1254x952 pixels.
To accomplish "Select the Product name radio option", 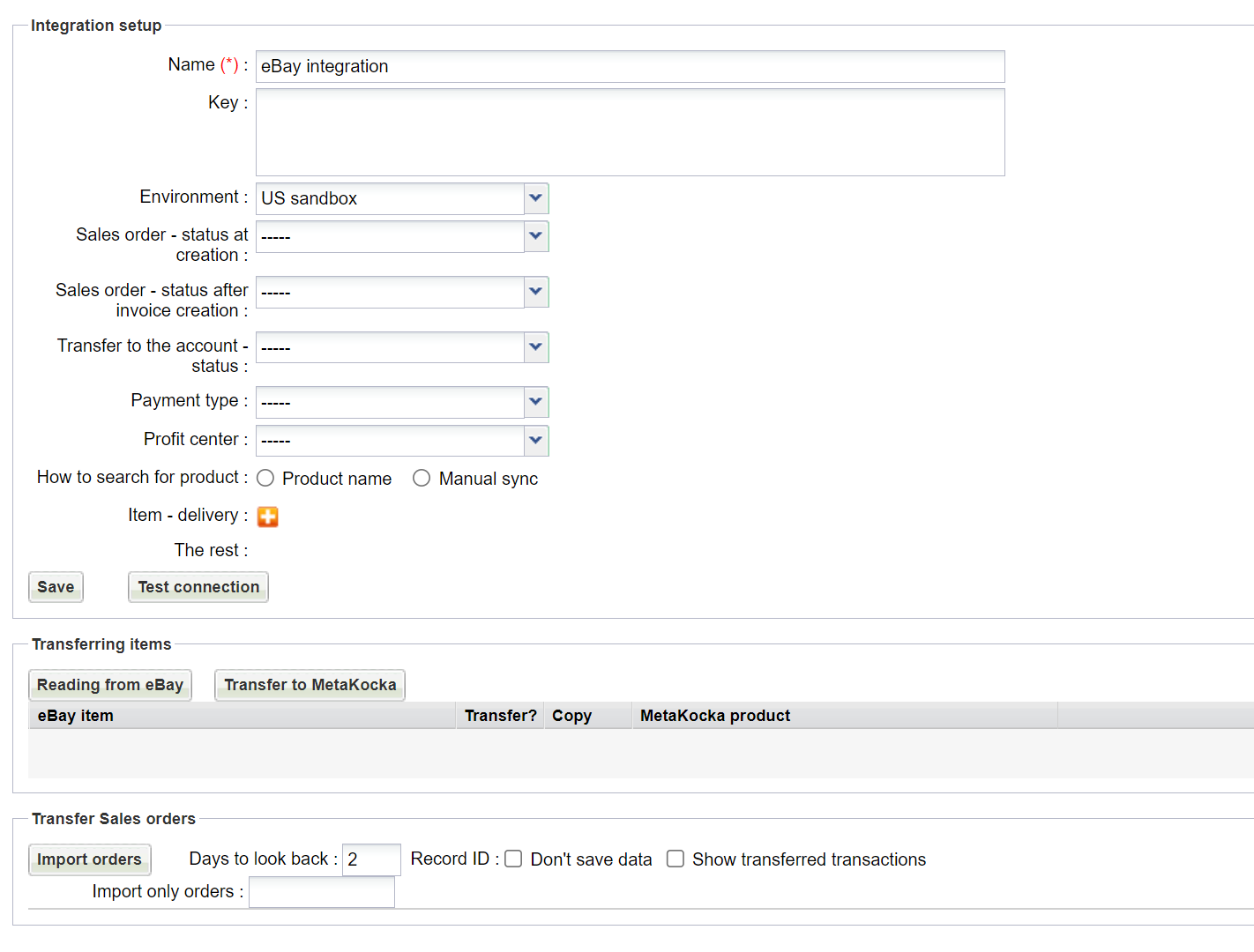I will [265, 479].
